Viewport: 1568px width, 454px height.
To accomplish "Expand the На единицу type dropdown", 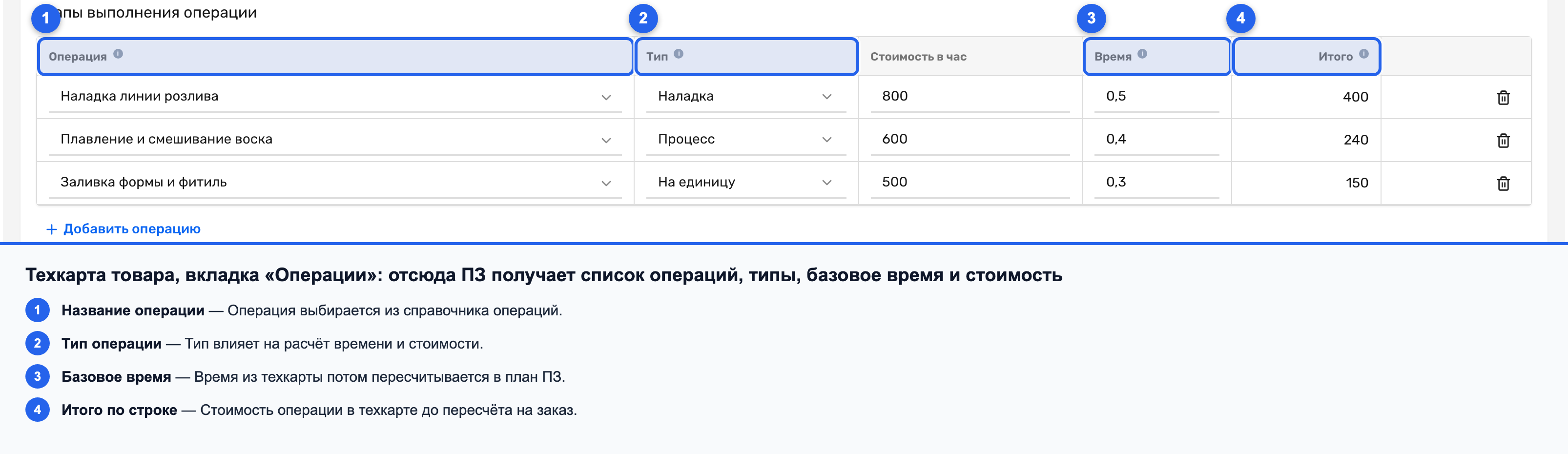I will (745, 183).
